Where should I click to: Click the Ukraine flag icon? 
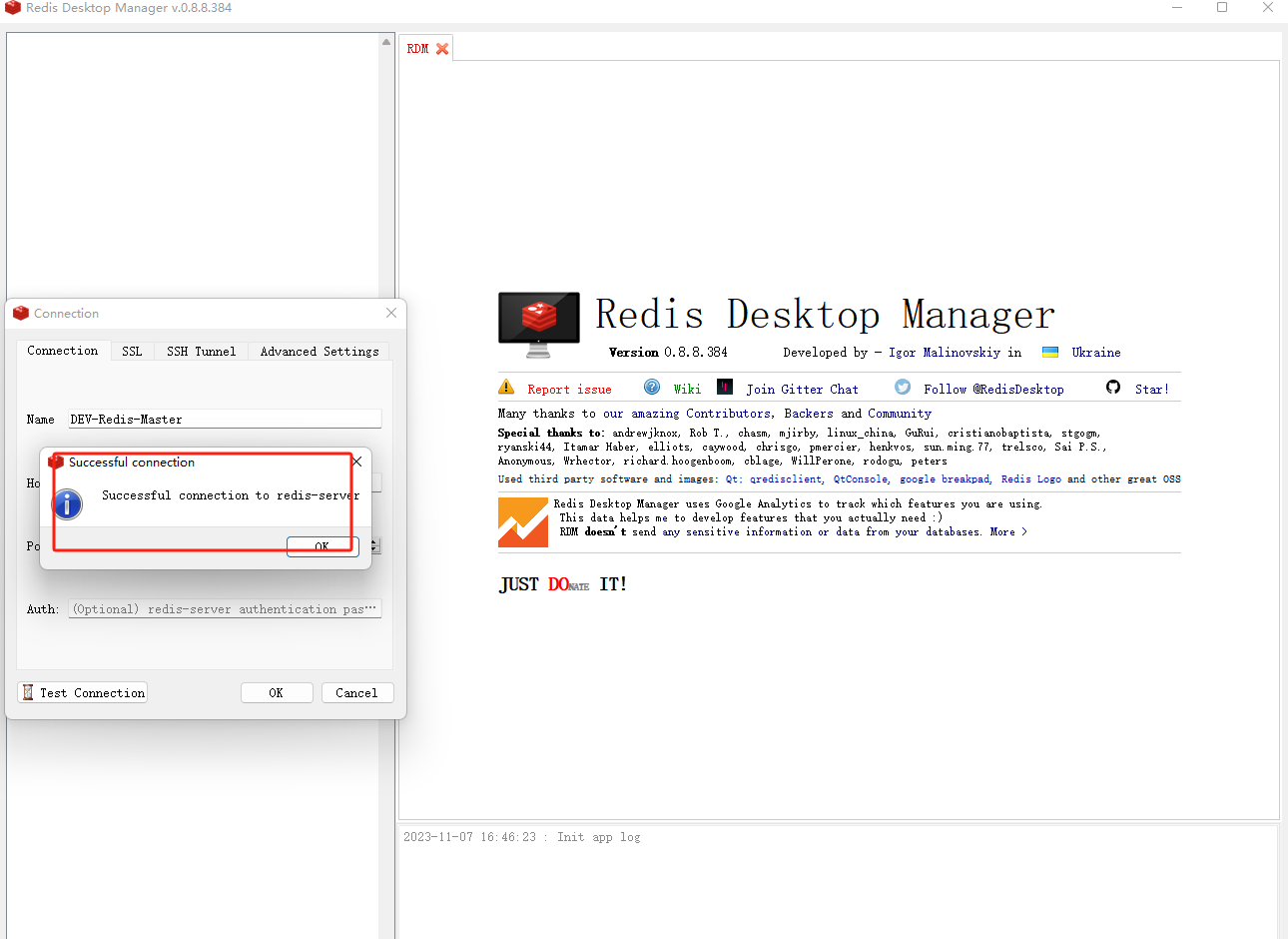1049,352
